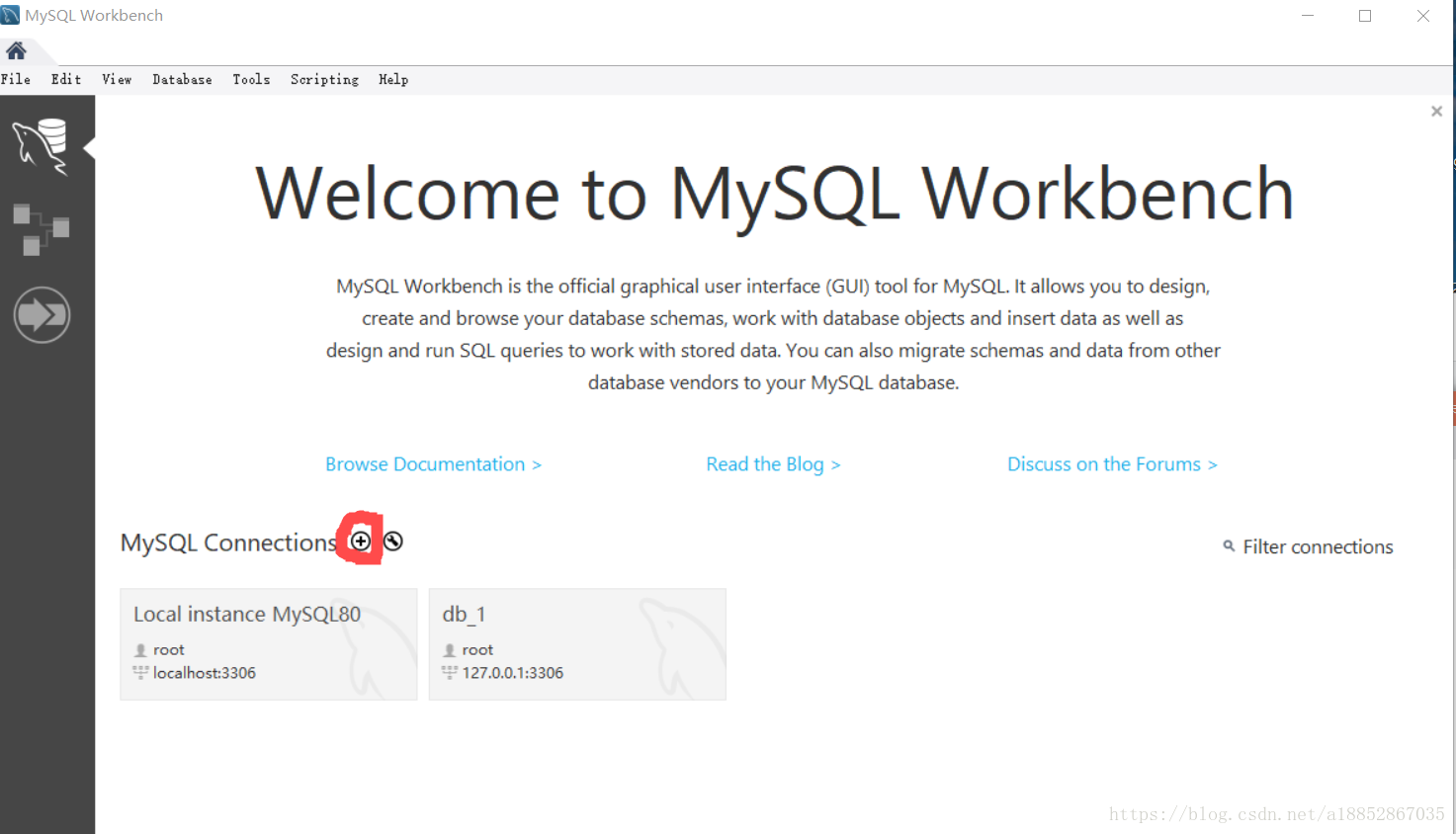Dismiss the welcome message with the x
Image resolution: width=1456 pixels, height=834 pixels.
[x=1436, y=111]
